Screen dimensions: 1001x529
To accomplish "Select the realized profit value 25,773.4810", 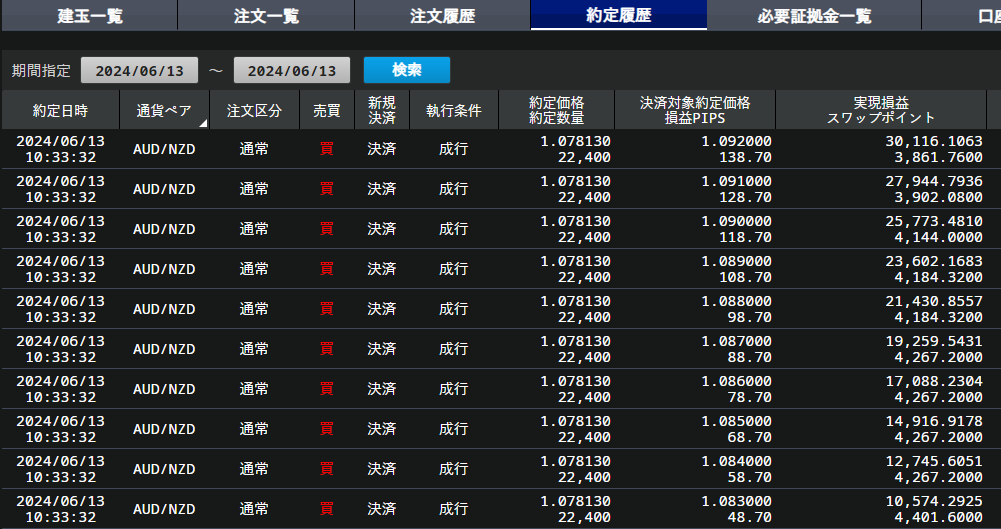I will tap(933, 221).
